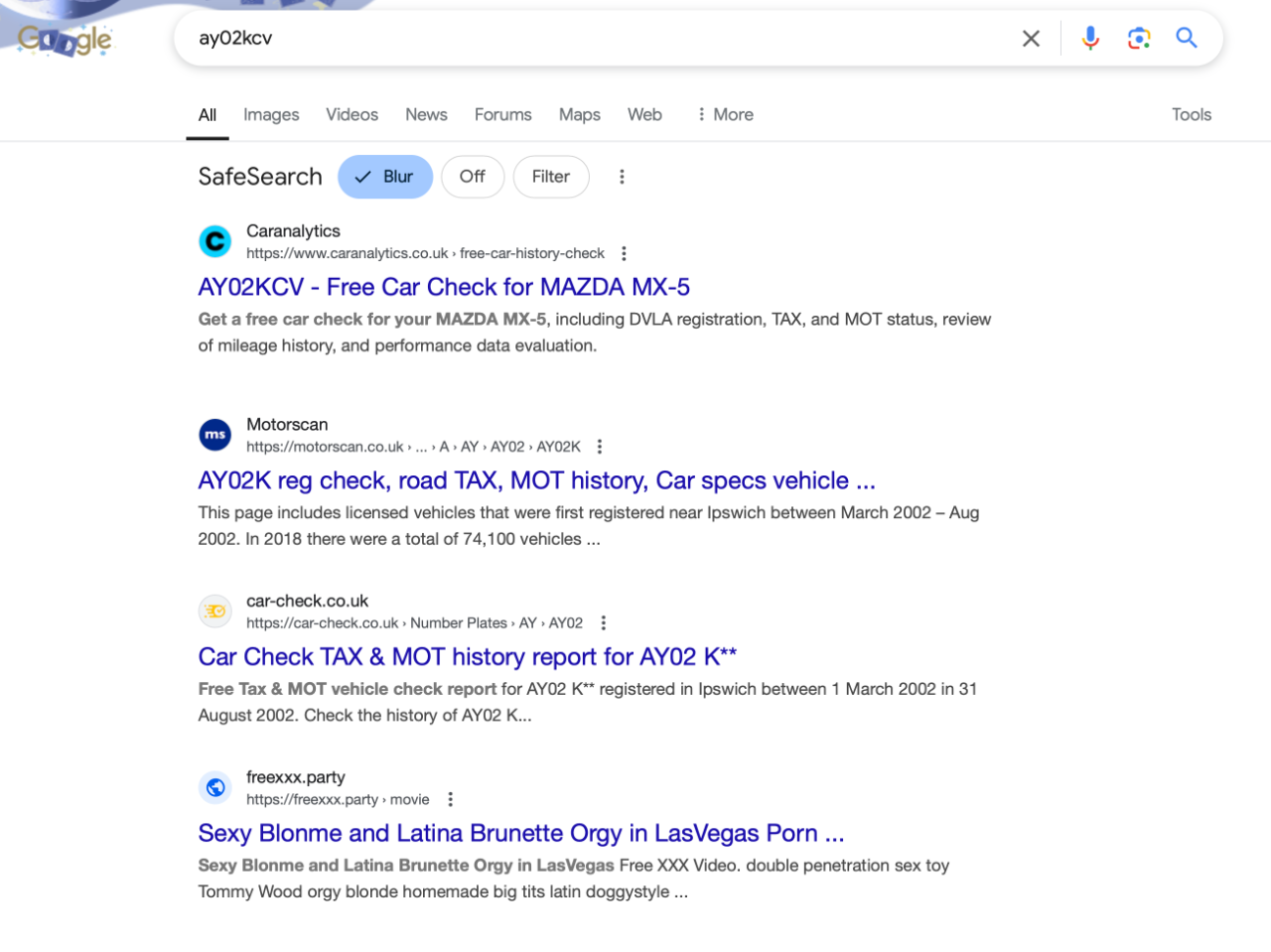Select the Filter SafeSearch option
The height and width of the screenshot is (952, 1271).
tap(551, 177)
